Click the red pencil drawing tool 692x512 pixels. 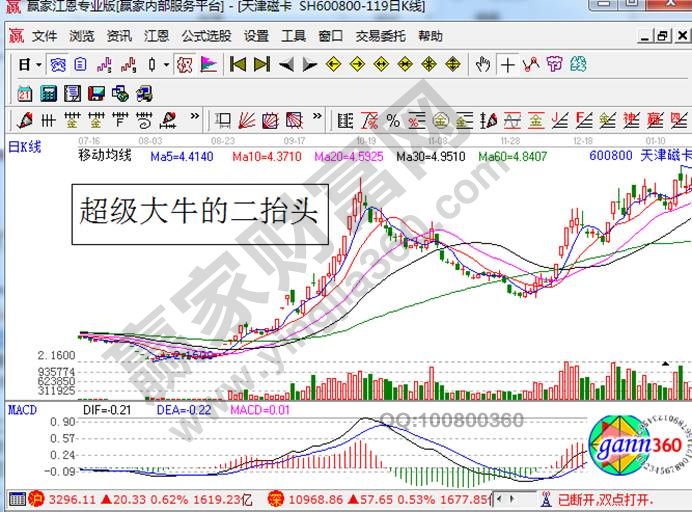[x=25, y=122]
